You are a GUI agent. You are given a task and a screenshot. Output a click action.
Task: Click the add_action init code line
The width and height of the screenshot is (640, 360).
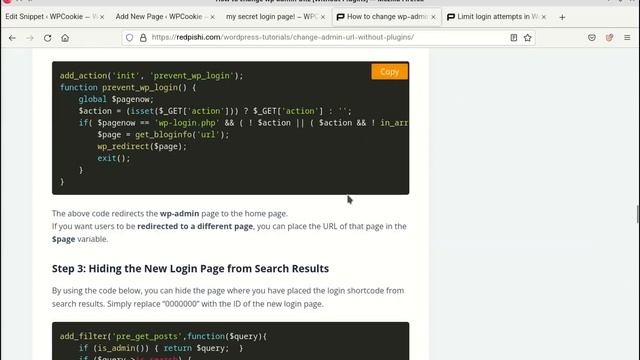(x=151, y=76)
